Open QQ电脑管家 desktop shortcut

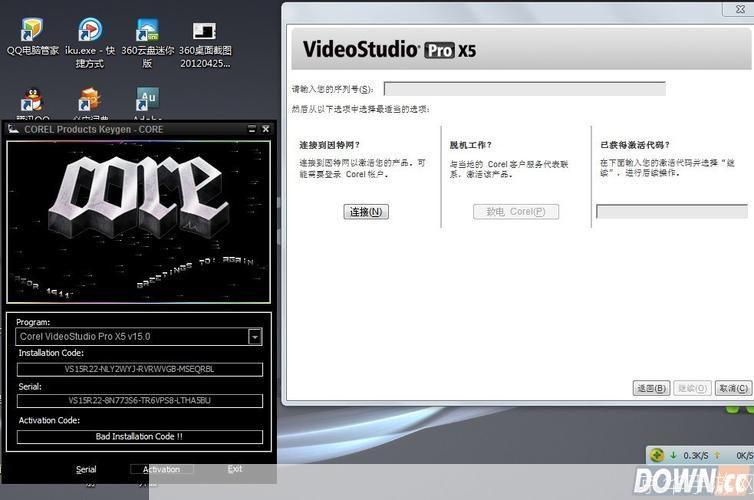[32, 38]
